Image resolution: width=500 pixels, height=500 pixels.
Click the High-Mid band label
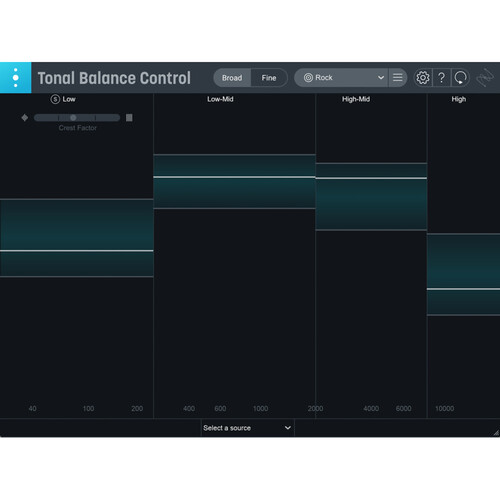coord(356,99)
